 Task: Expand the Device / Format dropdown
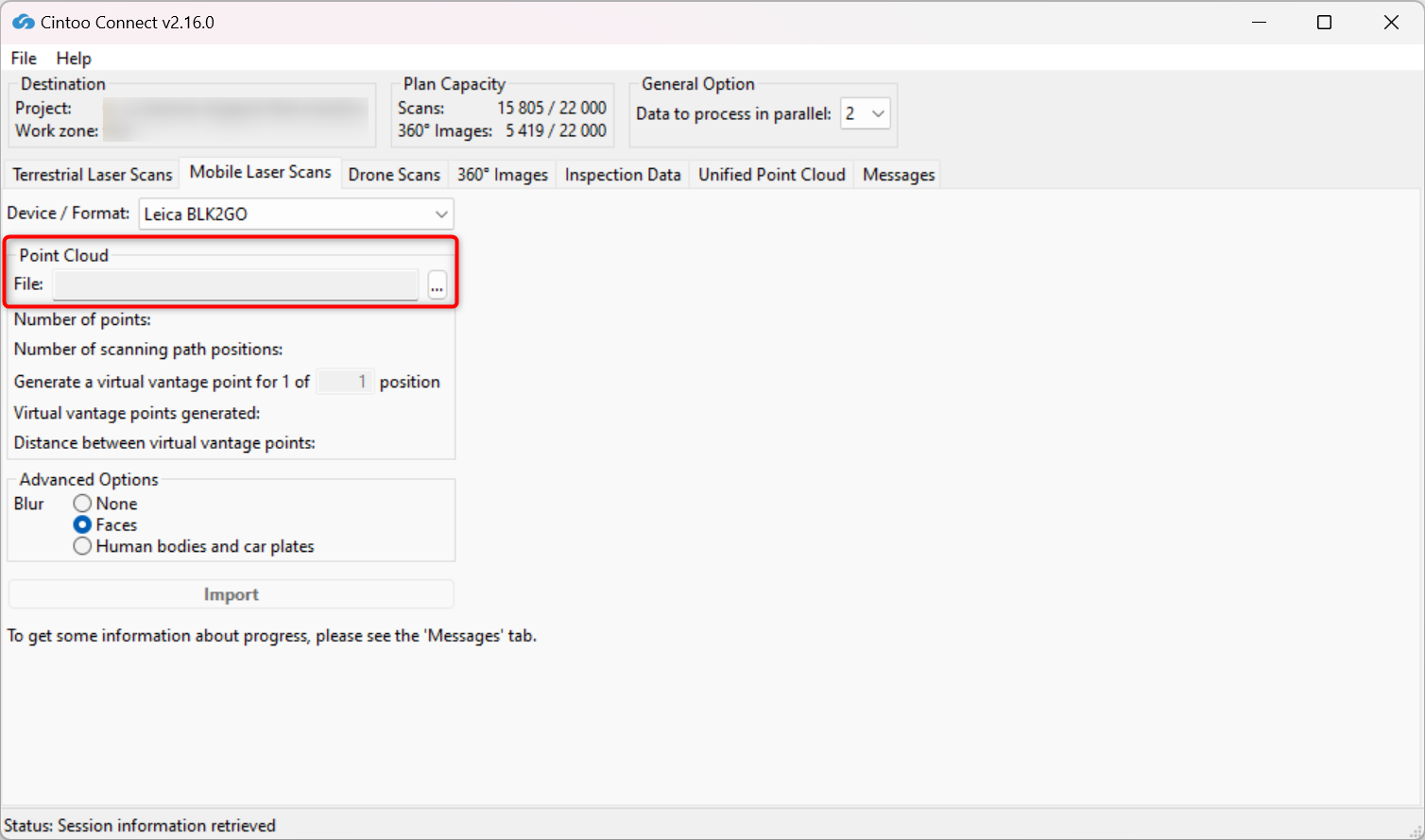click(x=297, y=214)
